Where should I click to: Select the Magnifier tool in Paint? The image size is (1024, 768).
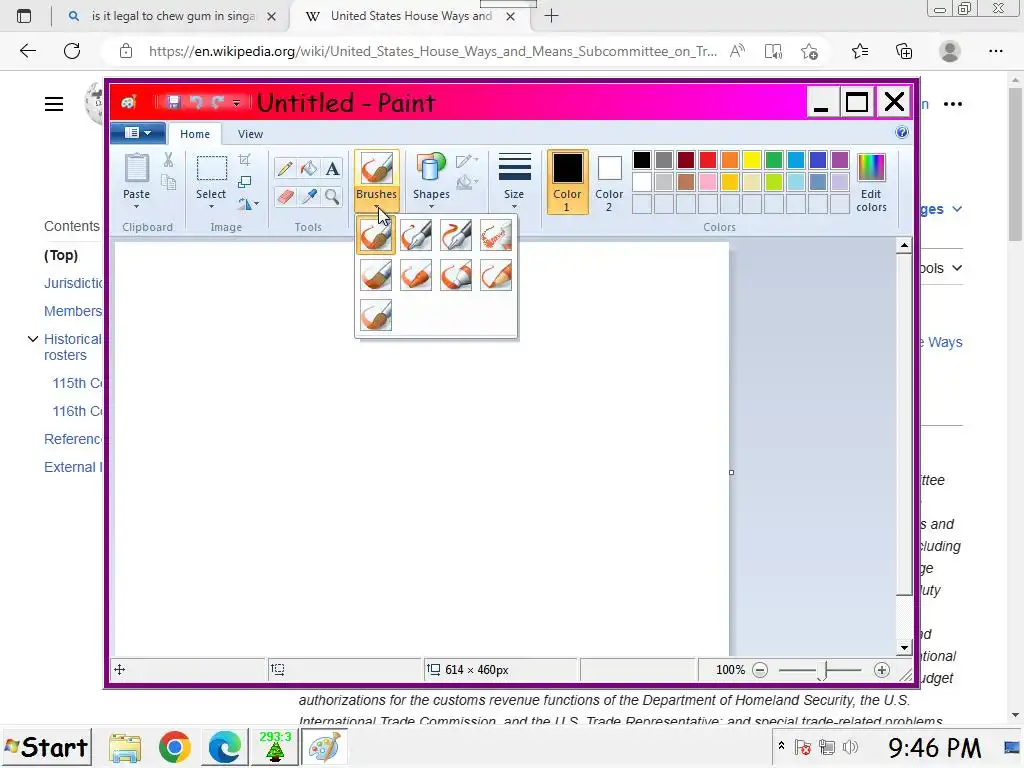coord(332,196)
